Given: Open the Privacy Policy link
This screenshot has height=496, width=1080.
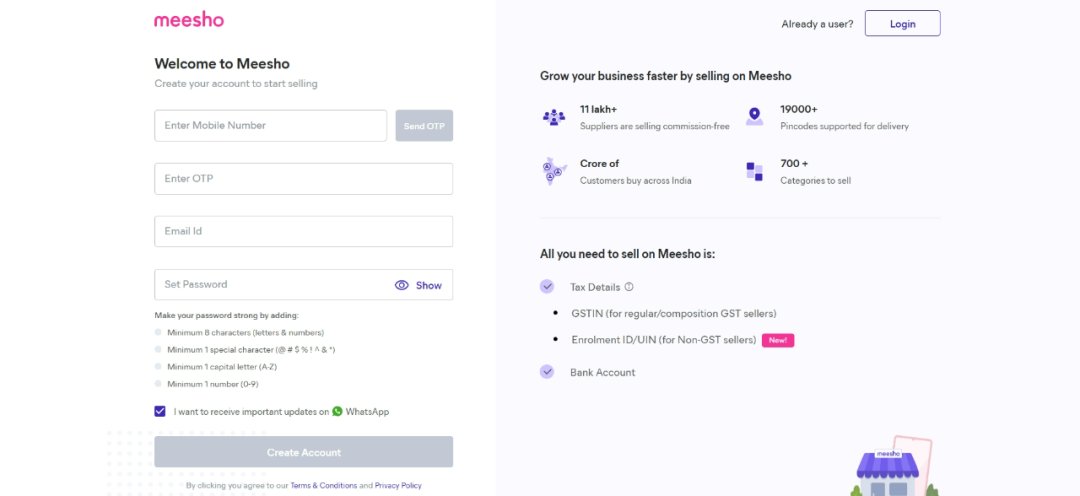Looking at the screenshot, I should [x=398, y=486].
